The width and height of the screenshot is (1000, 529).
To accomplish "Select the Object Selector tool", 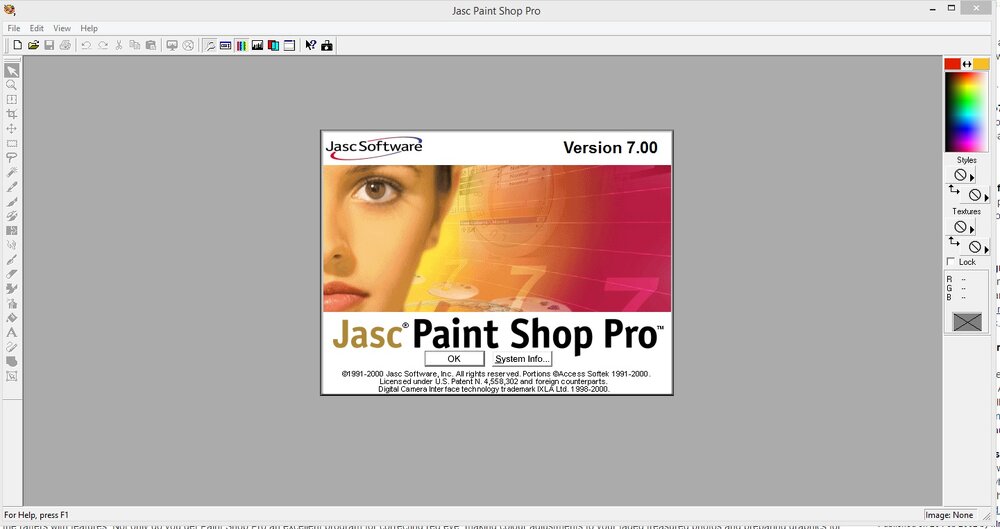I will pos(11,376).
